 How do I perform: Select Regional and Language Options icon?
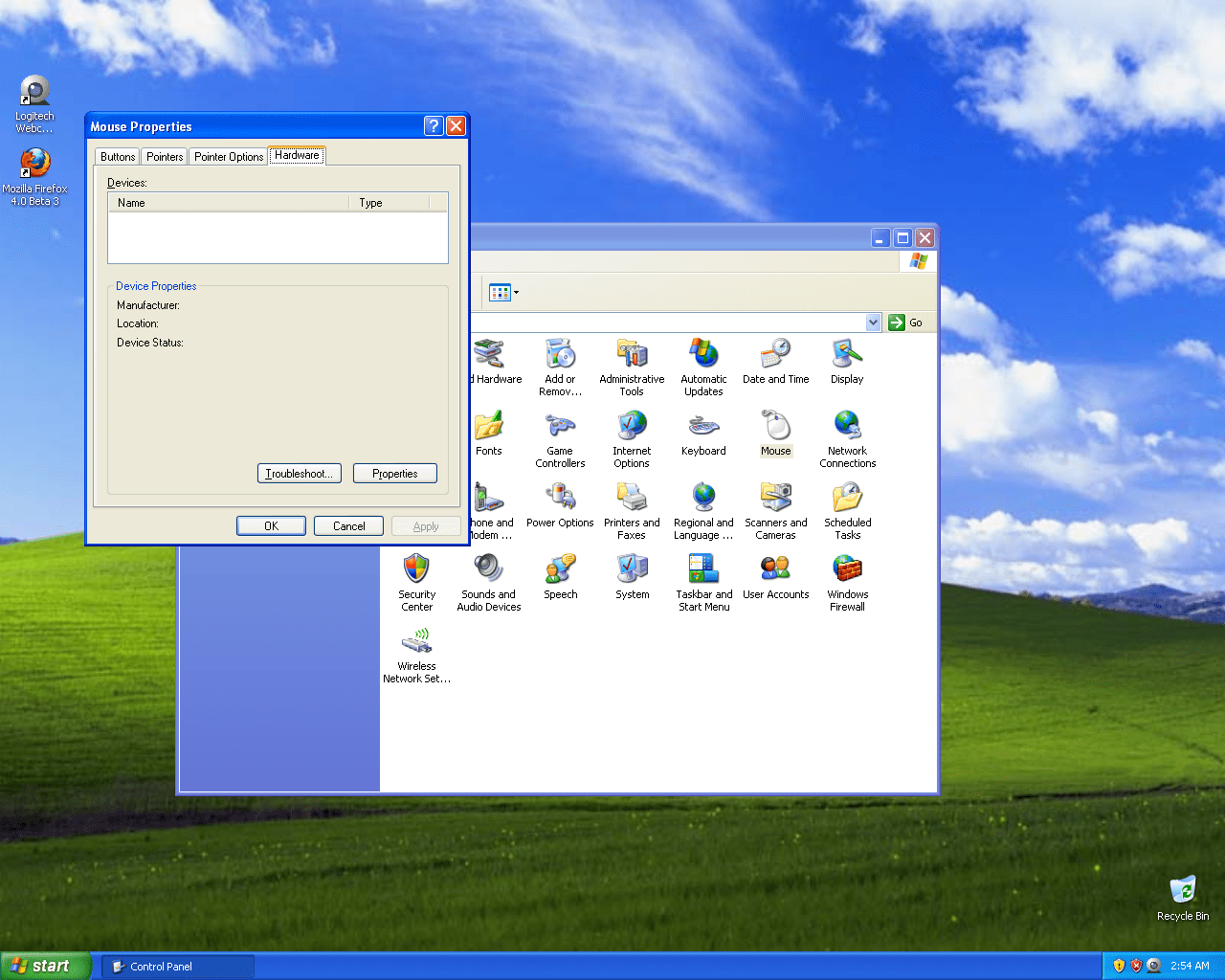(703, 510)
